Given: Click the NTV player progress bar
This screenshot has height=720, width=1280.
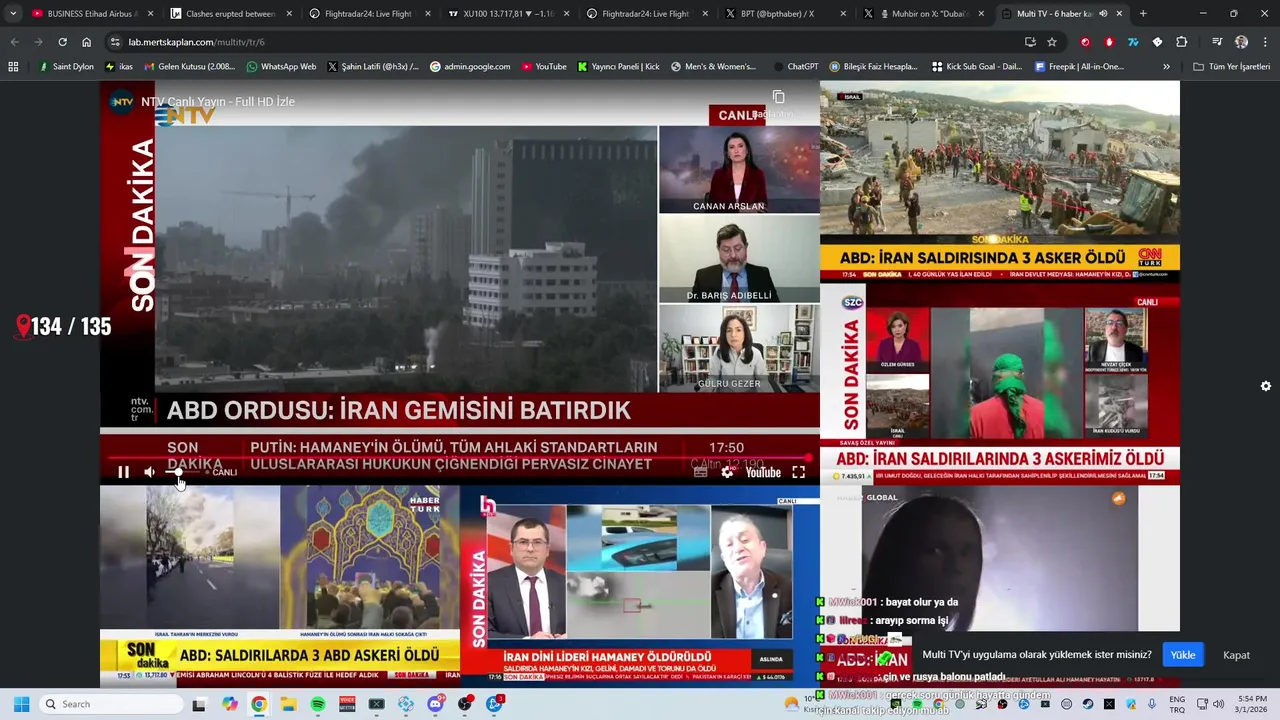Looking at the screenshot, I should tap(460, 458).
